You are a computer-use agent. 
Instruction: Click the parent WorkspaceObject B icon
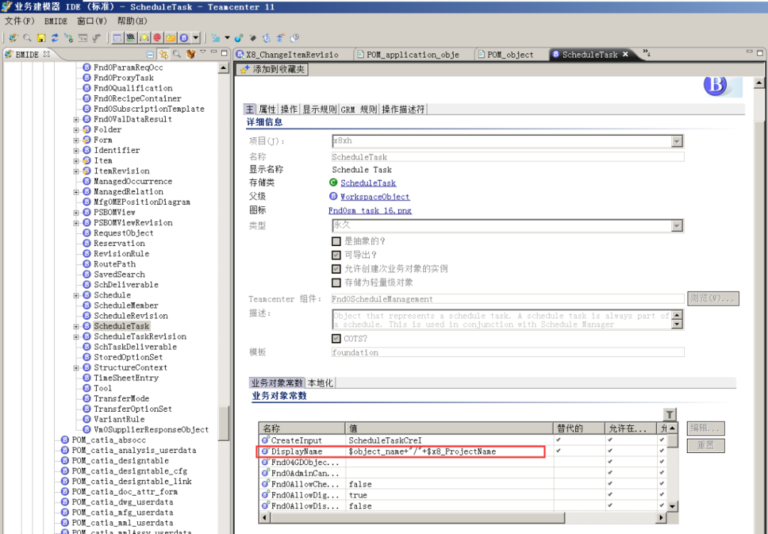pos(333,196)
